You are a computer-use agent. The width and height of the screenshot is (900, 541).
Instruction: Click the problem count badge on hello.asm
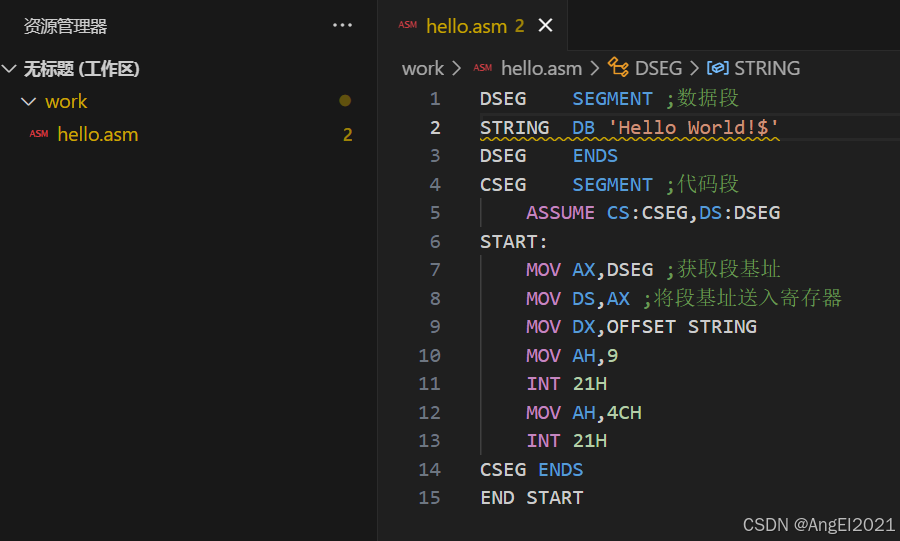click(x=347, y=134)
